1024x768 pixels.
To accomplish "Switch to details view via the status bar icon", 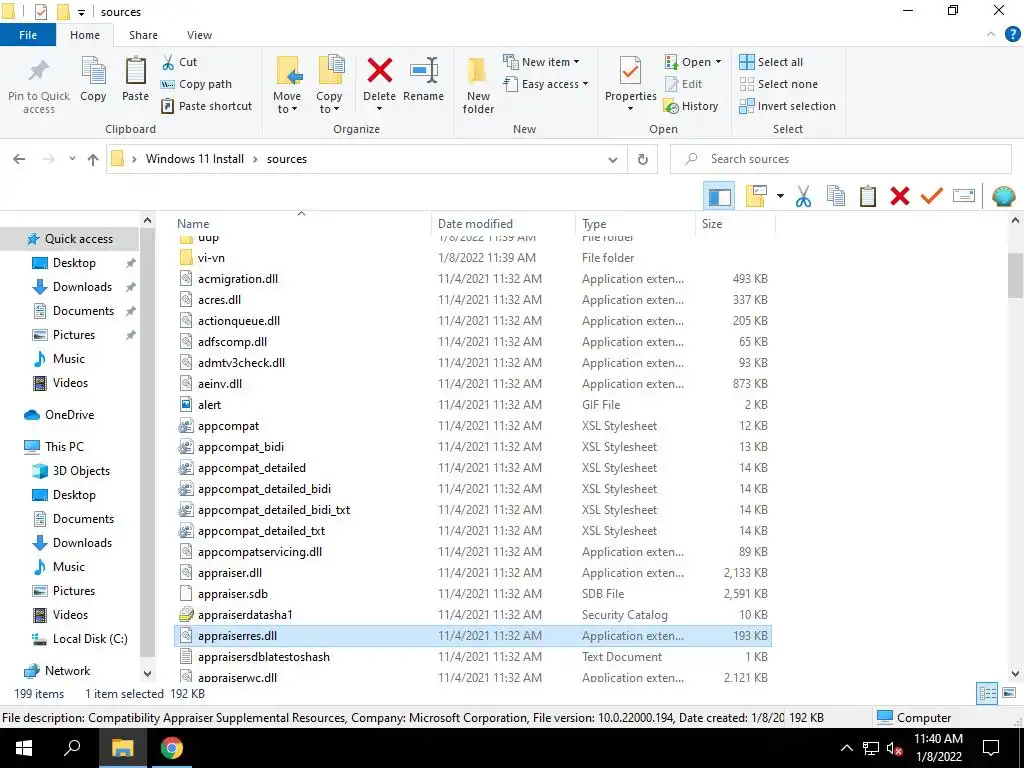I will [x=987, y=694].
